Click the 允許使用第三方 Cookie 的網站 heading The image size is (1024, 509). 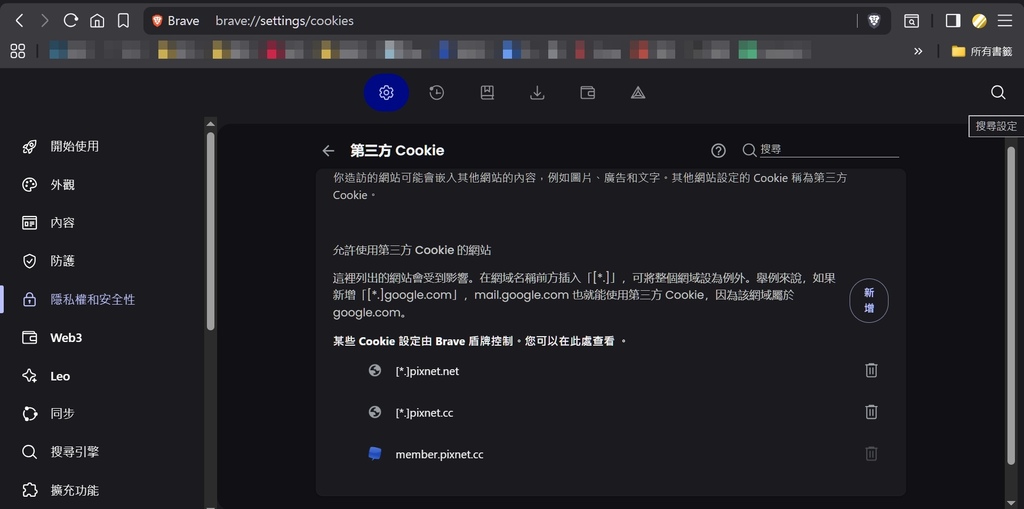coord(411,250)
